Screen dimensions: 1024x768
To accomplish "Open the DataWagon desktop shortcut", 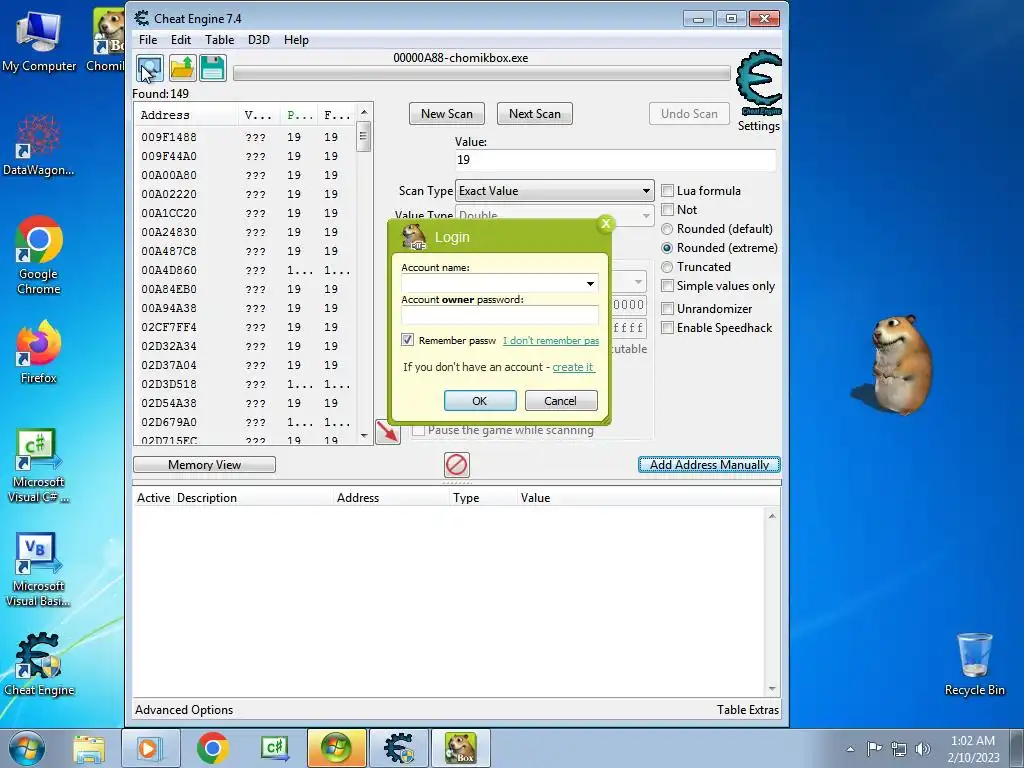I will [x=39, y=145].
